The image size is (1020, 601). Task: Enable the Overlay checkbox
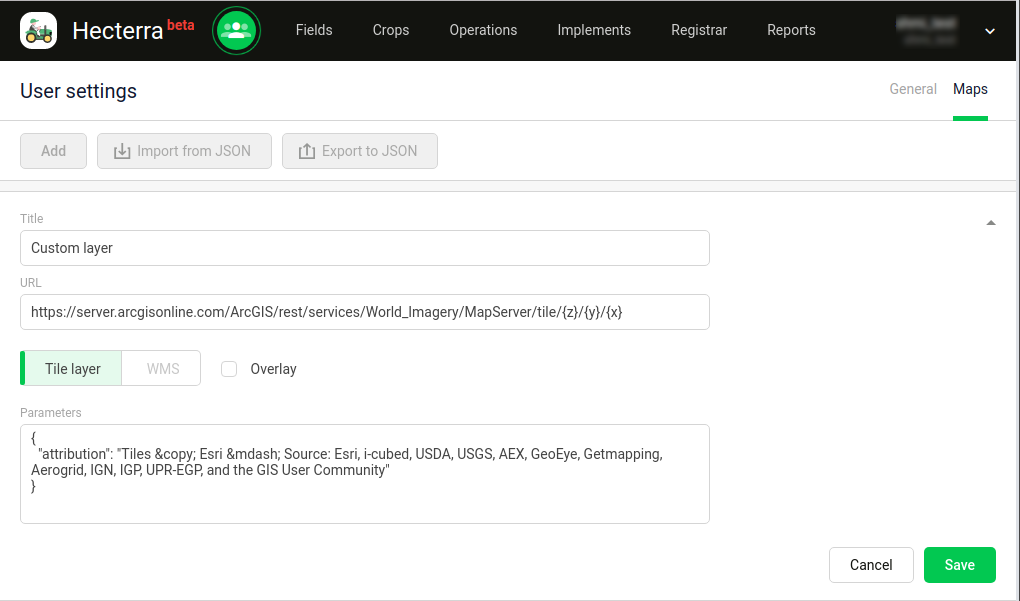tap(229, 369)
